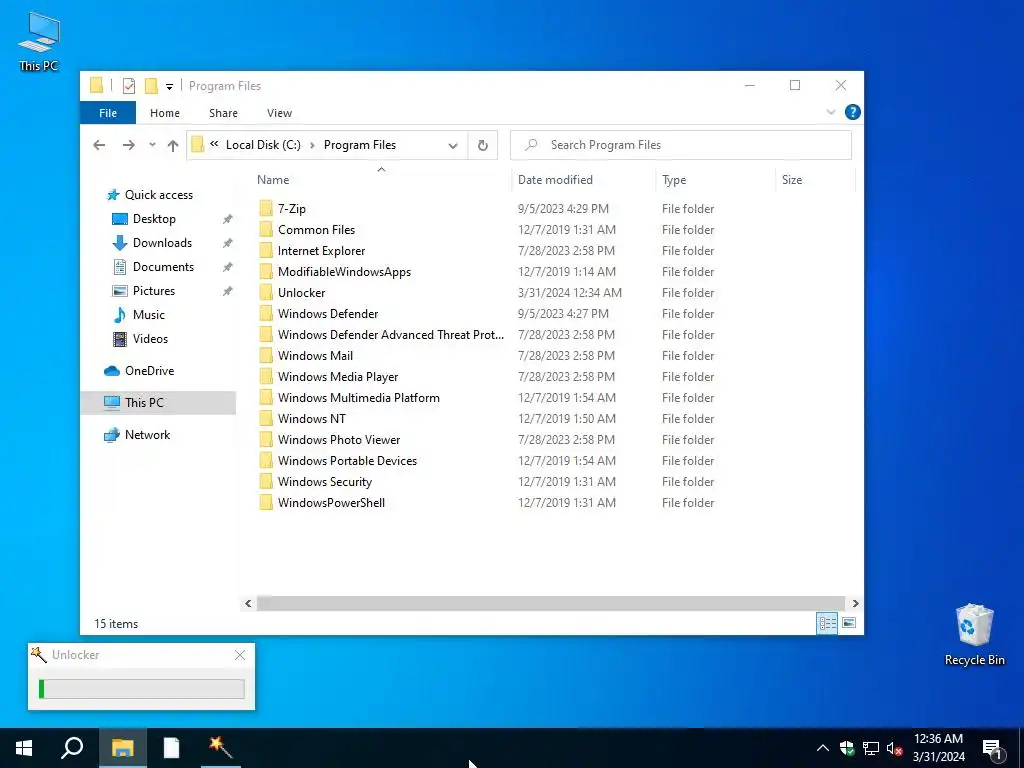The height and width of the screenshot is (768, 1024).
Task: Open the blue Help question mark icon
Action: (852, 112)
